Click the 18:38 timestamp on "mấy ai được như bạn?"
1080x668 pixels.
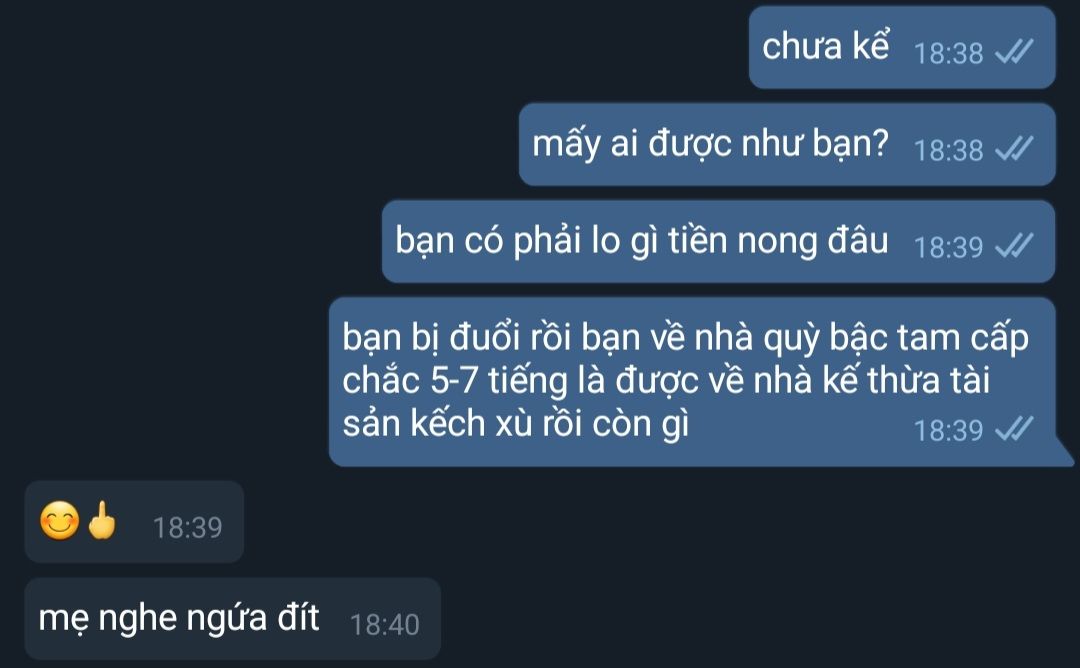(948, 150)
